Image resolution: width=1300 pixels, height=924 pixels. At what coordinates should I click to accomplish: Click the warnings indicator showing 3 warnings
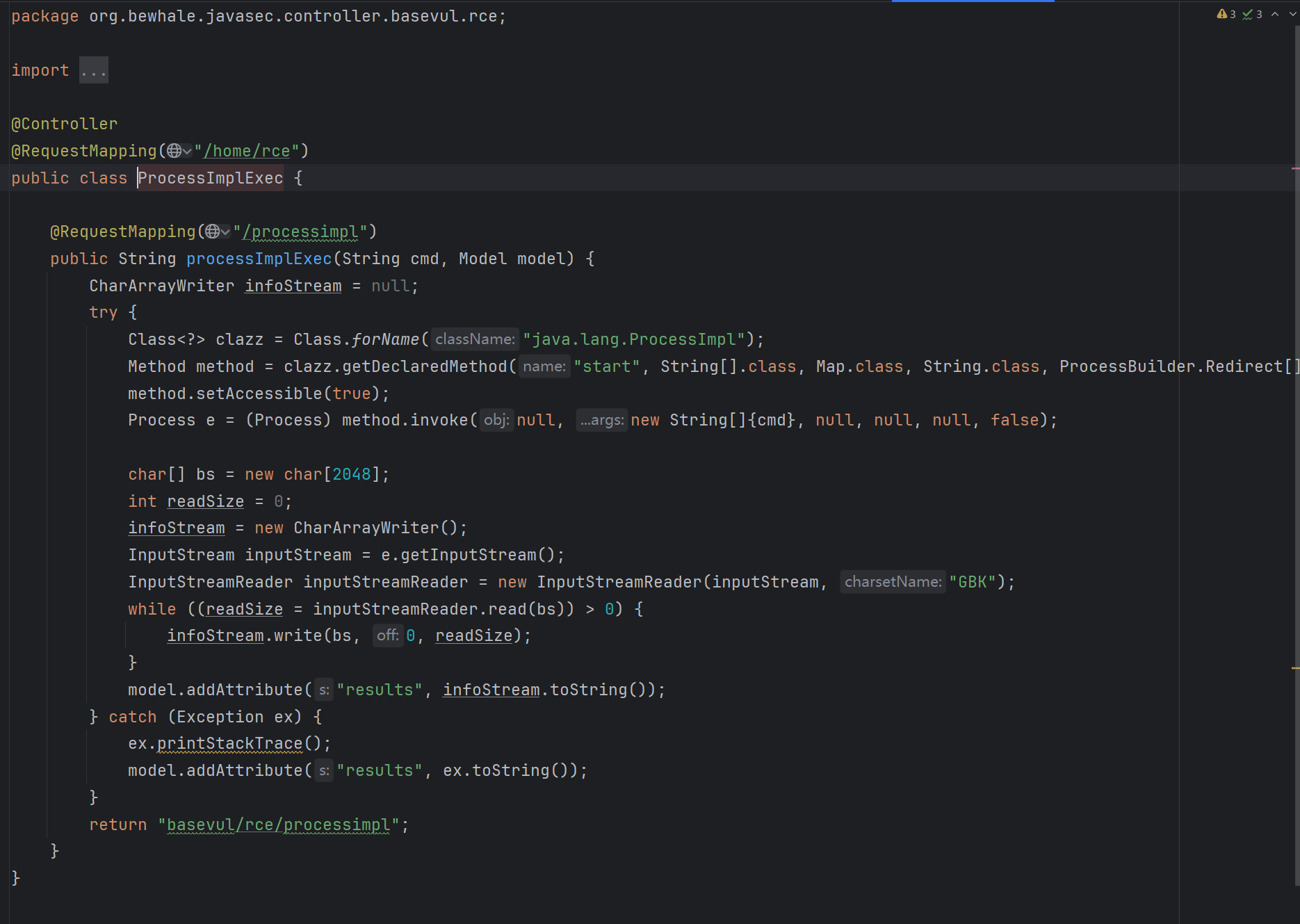click(x=1226, y=14)
